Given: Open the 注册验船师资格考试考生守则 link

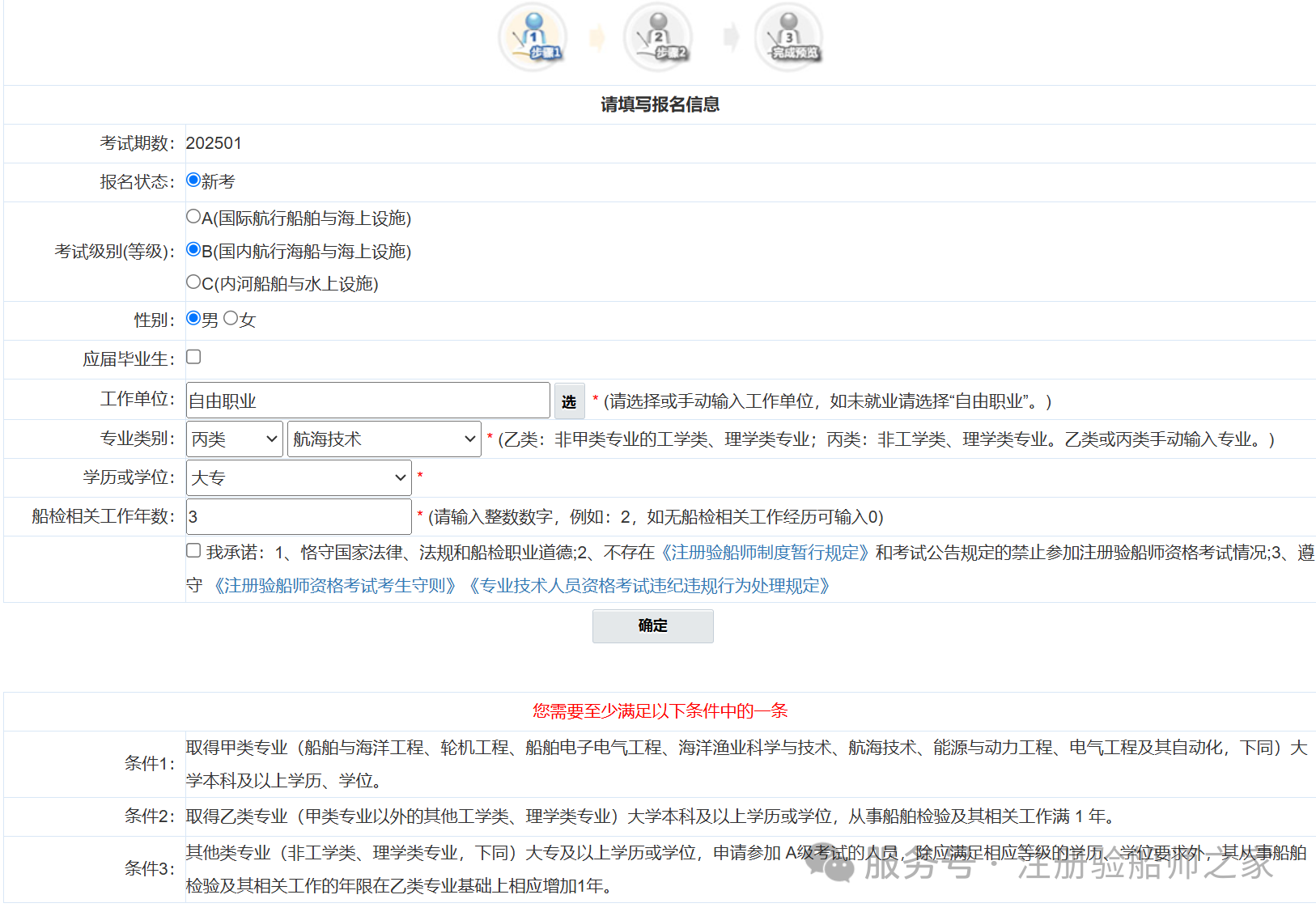Looking at the screenshot, I should [x=334, y=586].
